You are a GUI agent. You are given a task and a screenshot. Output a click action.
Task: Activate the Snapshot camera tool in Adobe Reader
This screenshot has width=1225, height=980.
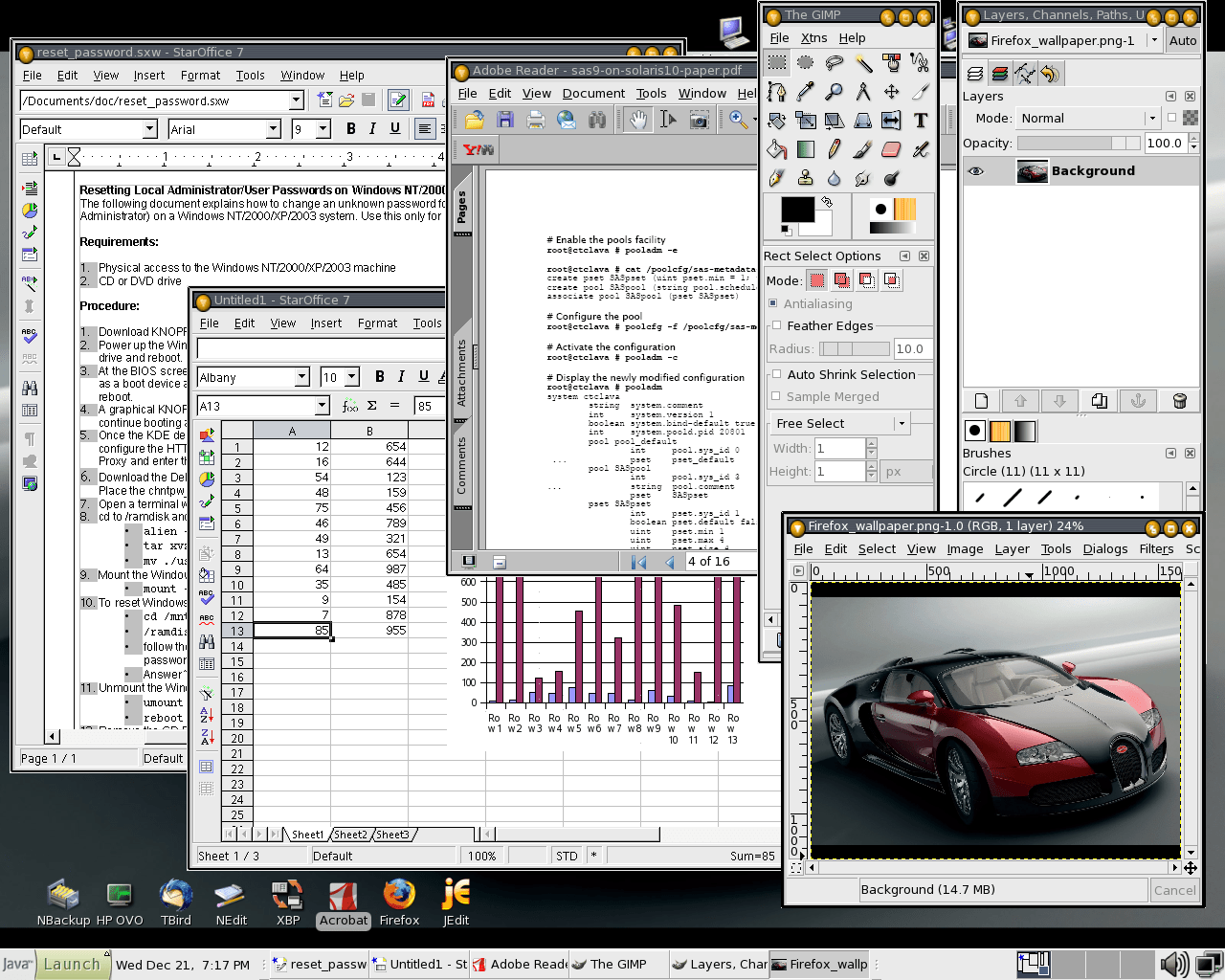pyautogui.click(x=700, y=120)
